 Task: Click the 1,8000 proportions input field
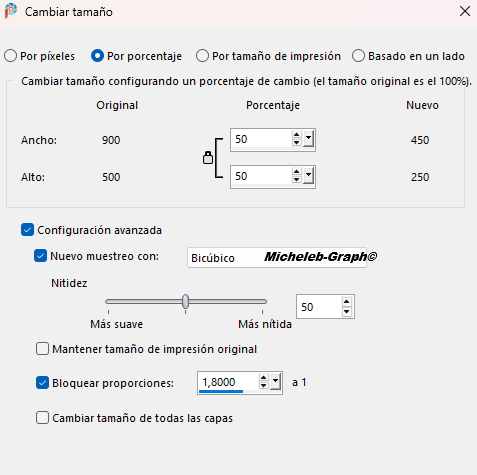coord(228,382)
